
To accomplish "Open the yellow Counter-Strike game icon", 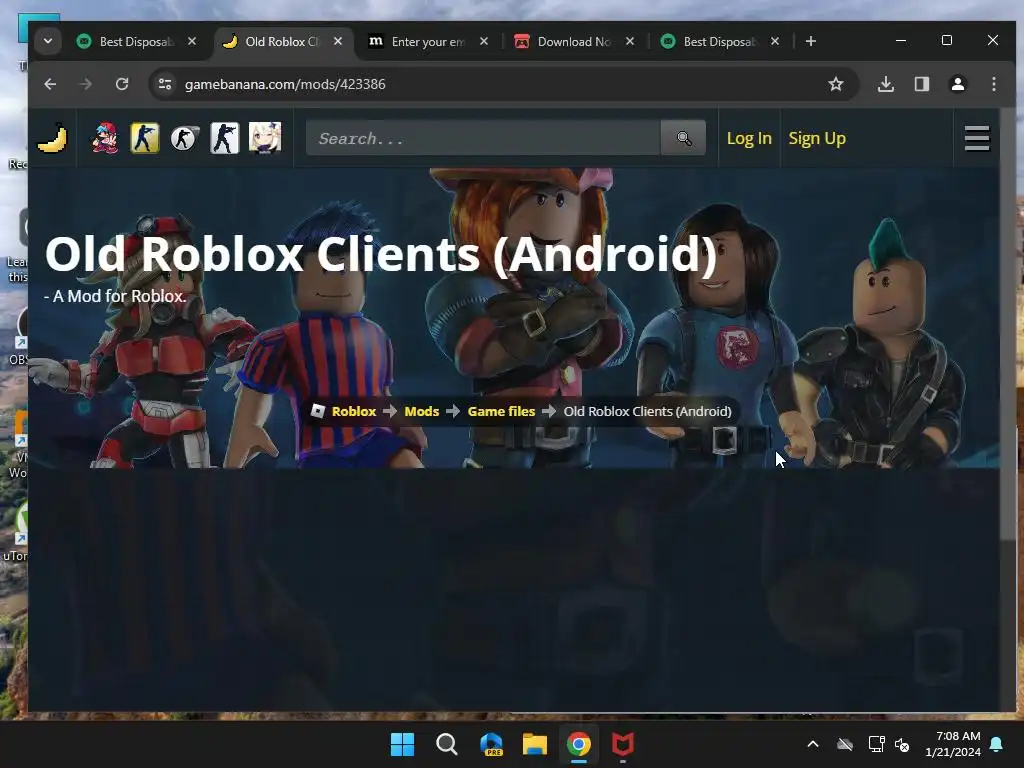I will click(x=144, y=138).
